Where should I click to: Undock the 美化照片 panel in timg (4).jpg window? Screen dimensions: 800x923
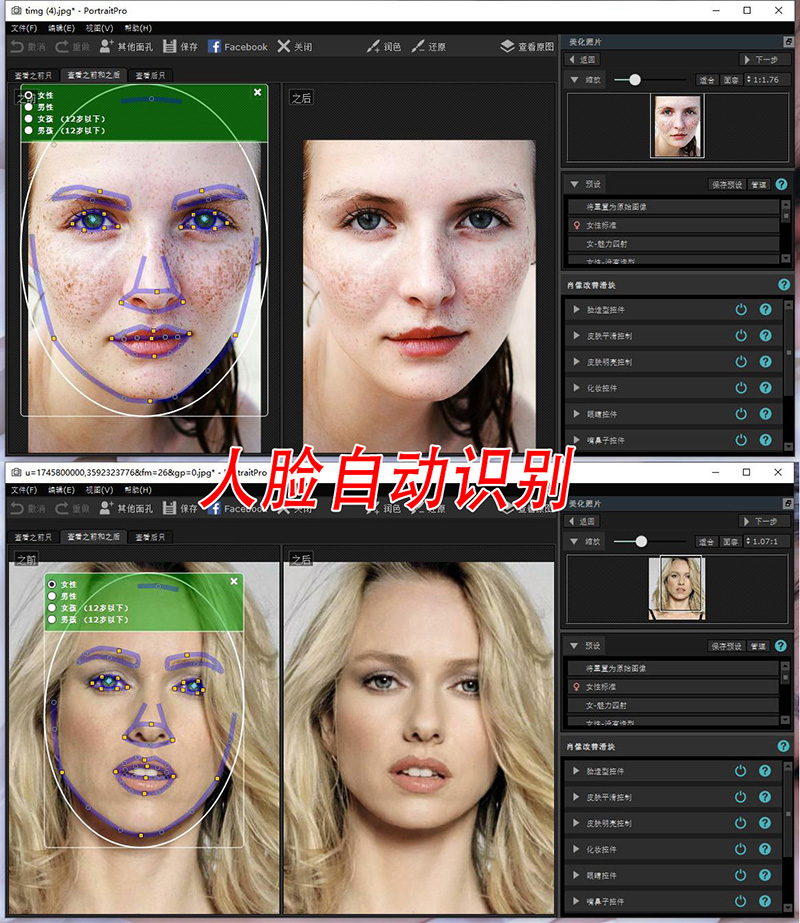click(x=788, y=42)
